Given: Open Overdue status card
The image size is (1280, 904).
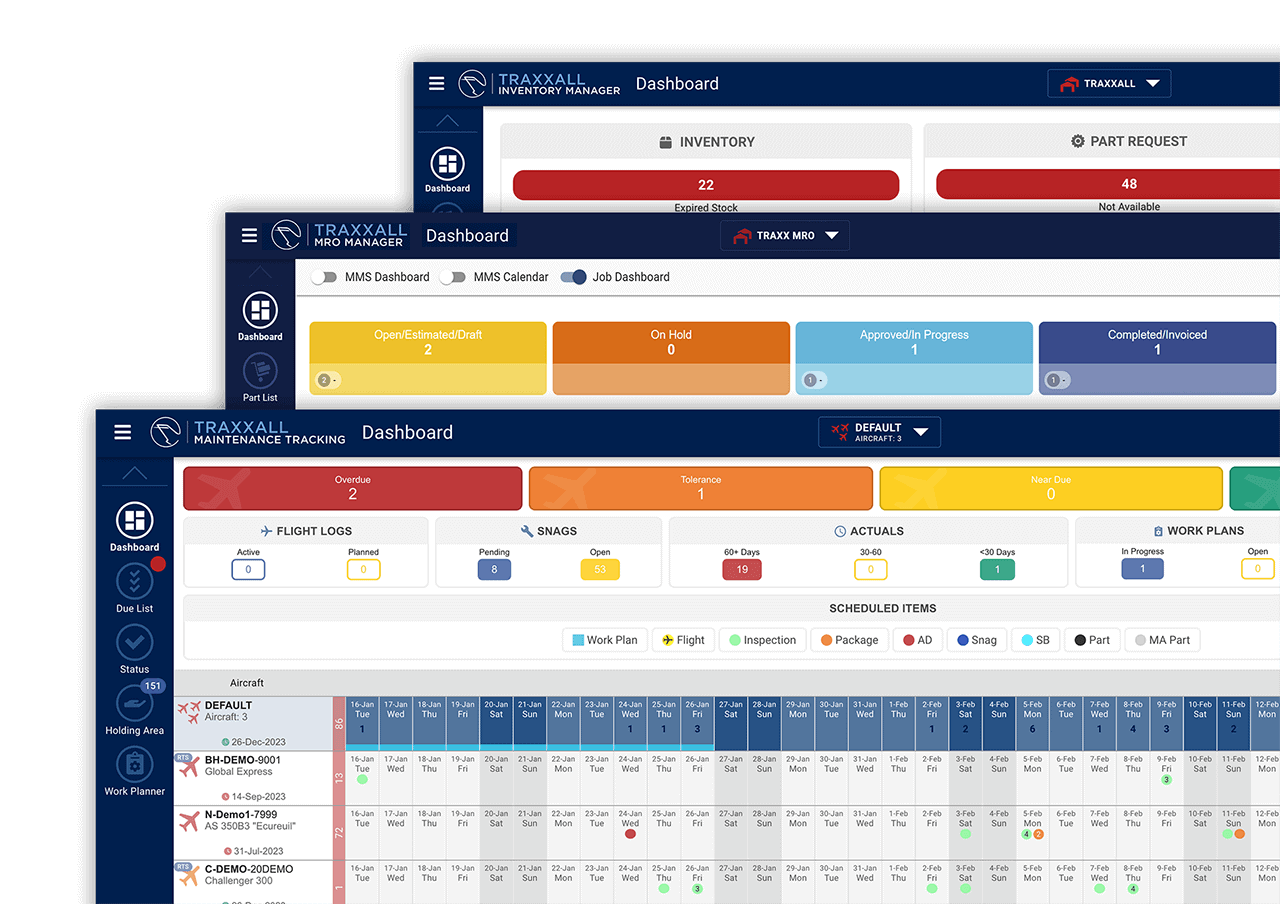Looking at the screenshot, I should click(353, 488).
